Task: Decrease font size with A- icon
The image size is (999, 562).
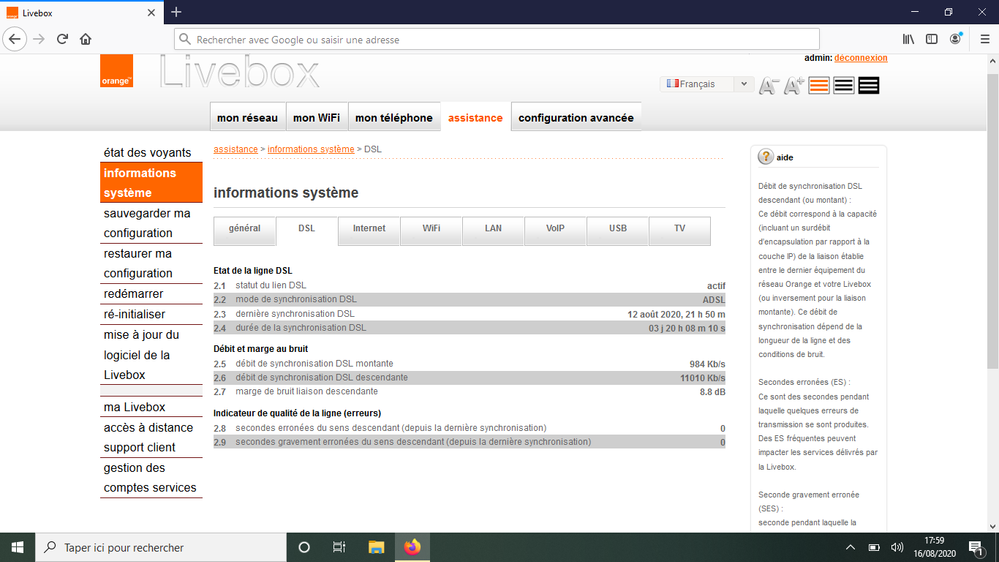Action: point(768,85)
